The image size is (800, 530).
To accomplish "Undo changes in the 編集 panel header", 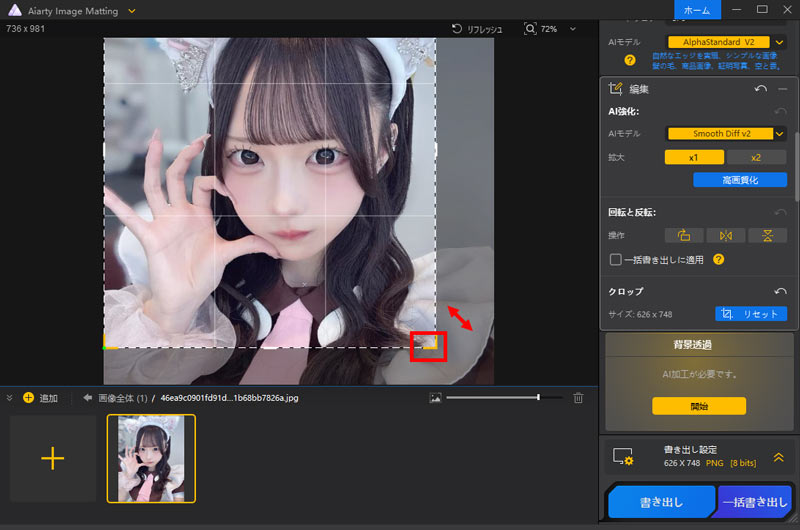I will click(x=761, y=89).
